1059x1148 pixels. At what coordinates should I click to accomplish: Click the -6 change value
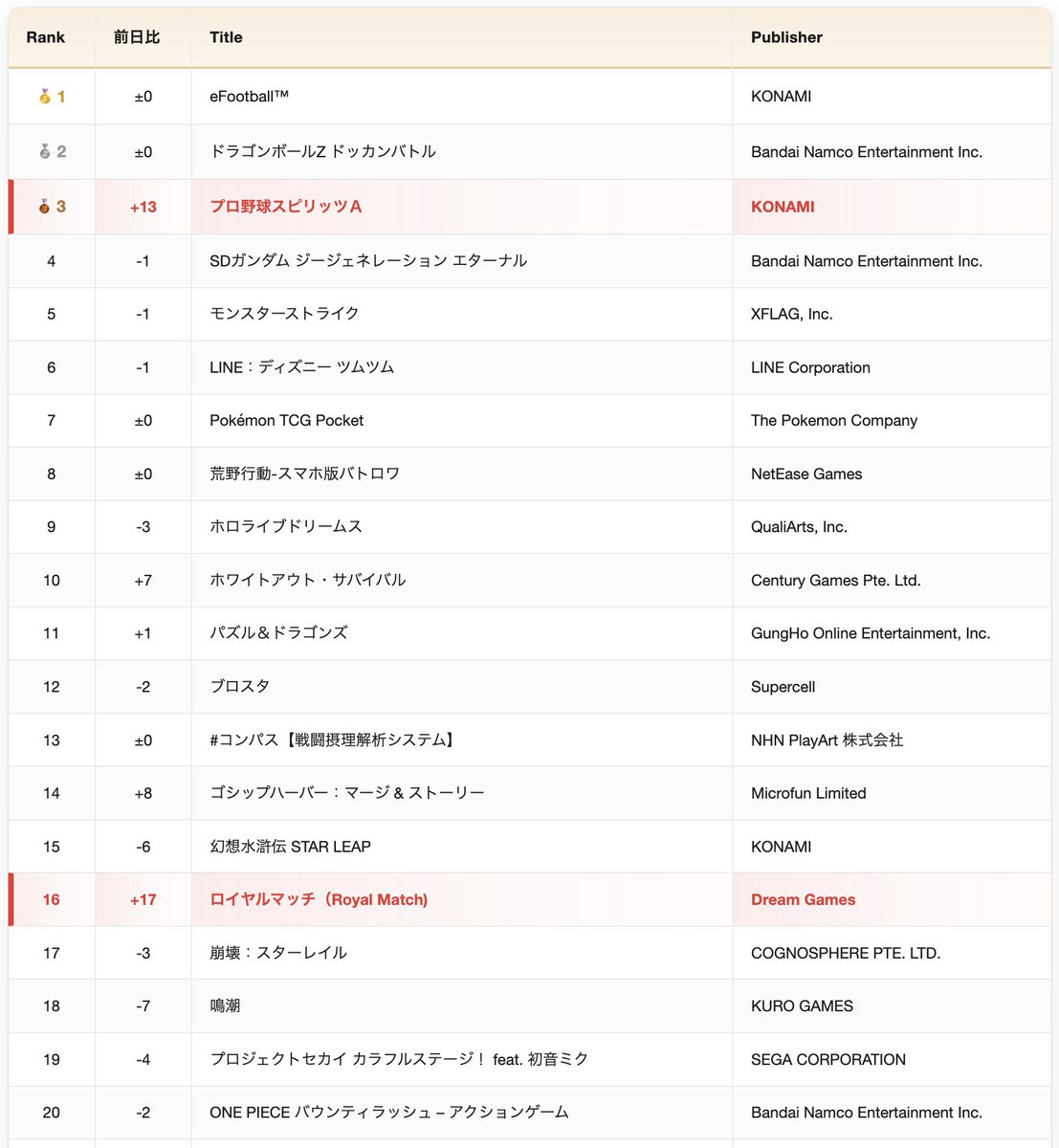143,847
